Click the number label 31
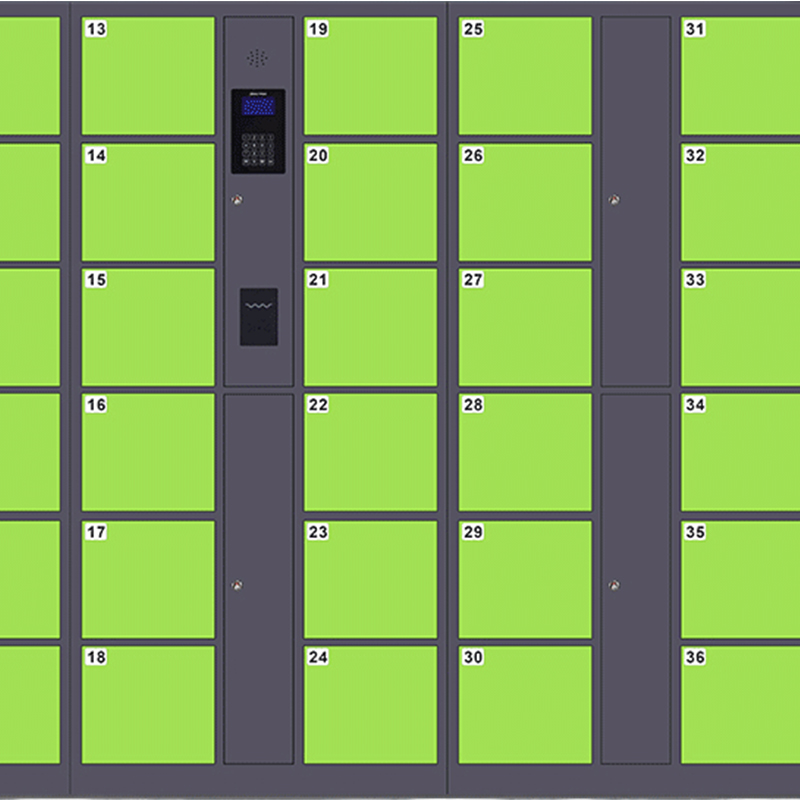Viewport: 800px width, 800px height. coord(695,29)
